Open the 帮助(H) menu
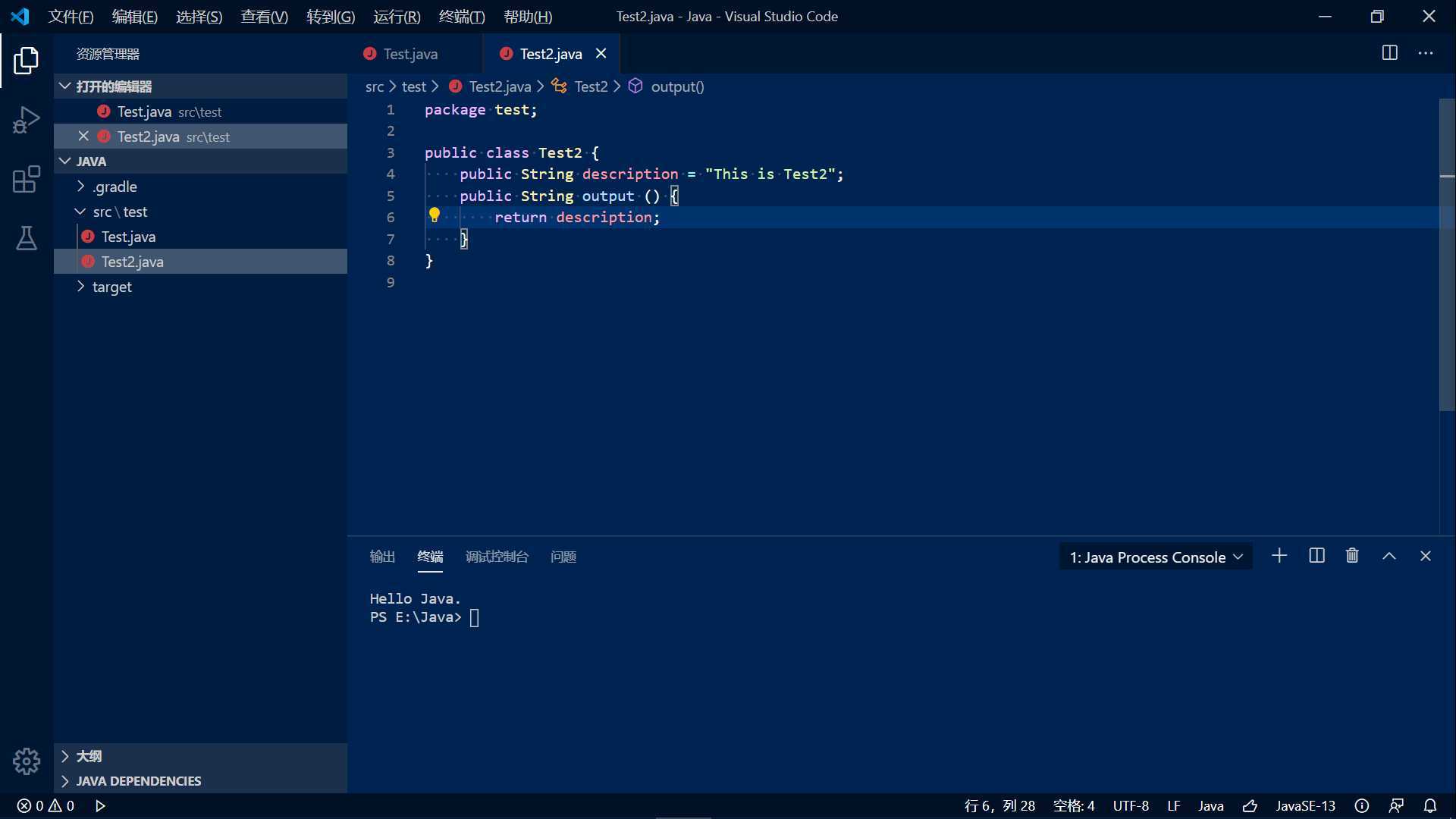 click(528, 16)
